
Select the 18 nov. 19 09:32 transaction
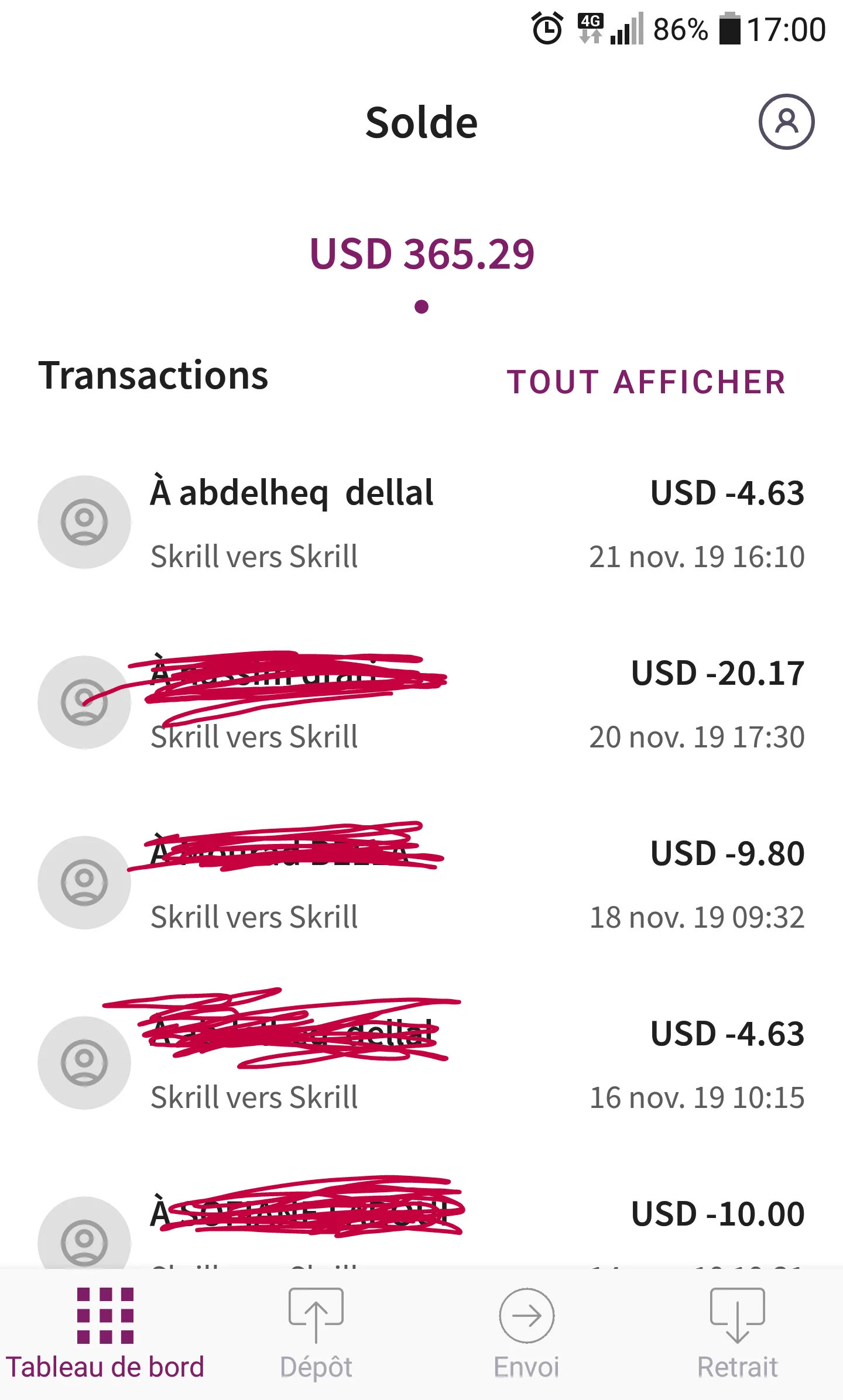coord(697,917)
